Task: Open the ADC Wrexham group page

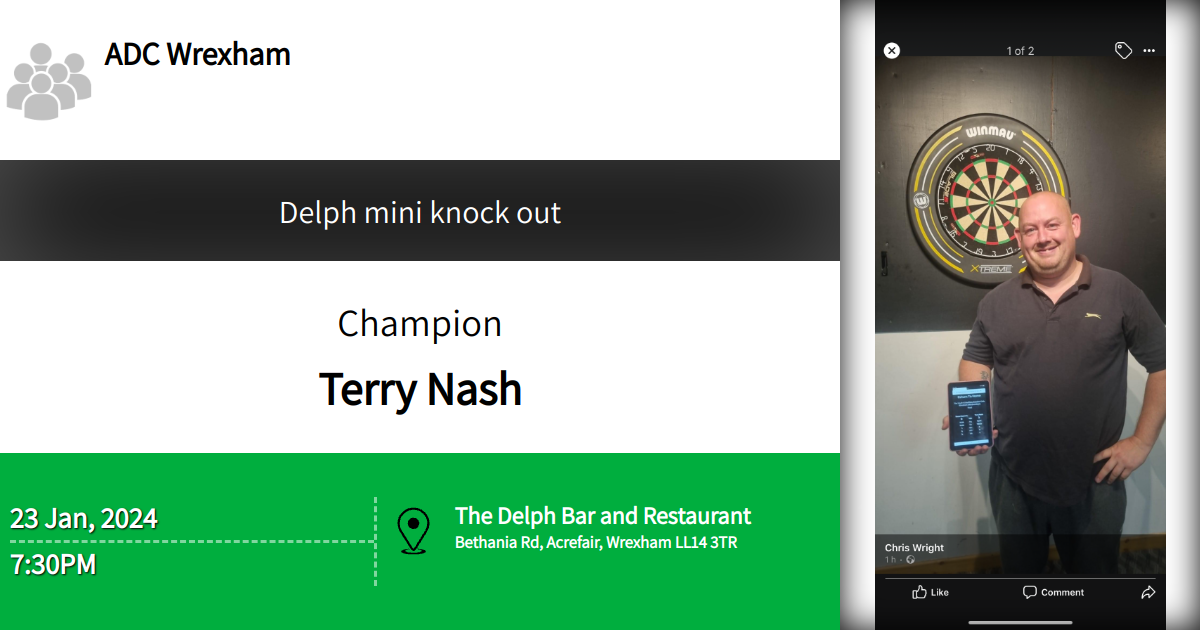Action: [x=197, y=55]
